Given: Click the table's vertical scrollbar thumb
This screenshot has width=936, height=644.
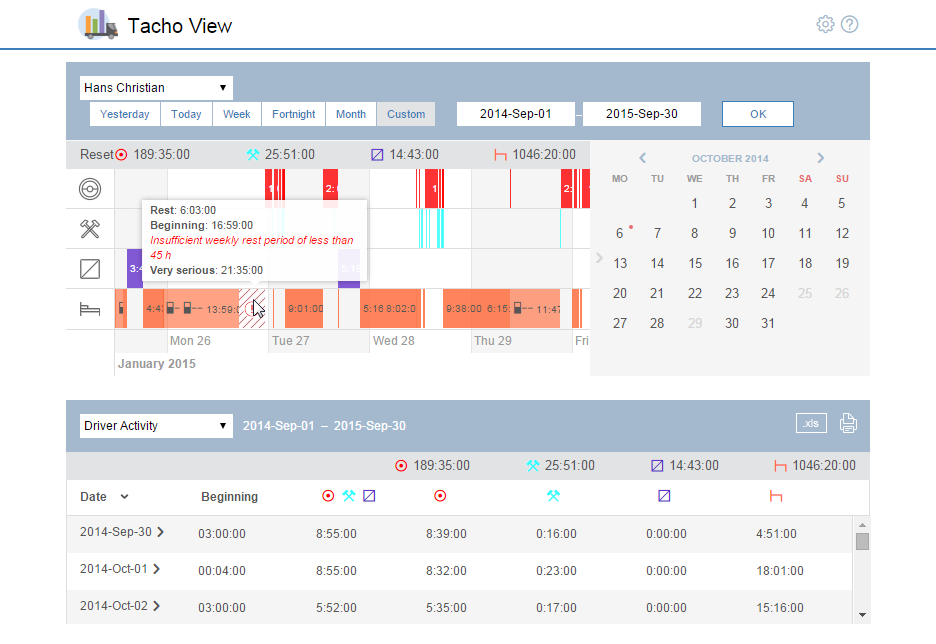Looking at the screenshot, I should click(862, 541).
